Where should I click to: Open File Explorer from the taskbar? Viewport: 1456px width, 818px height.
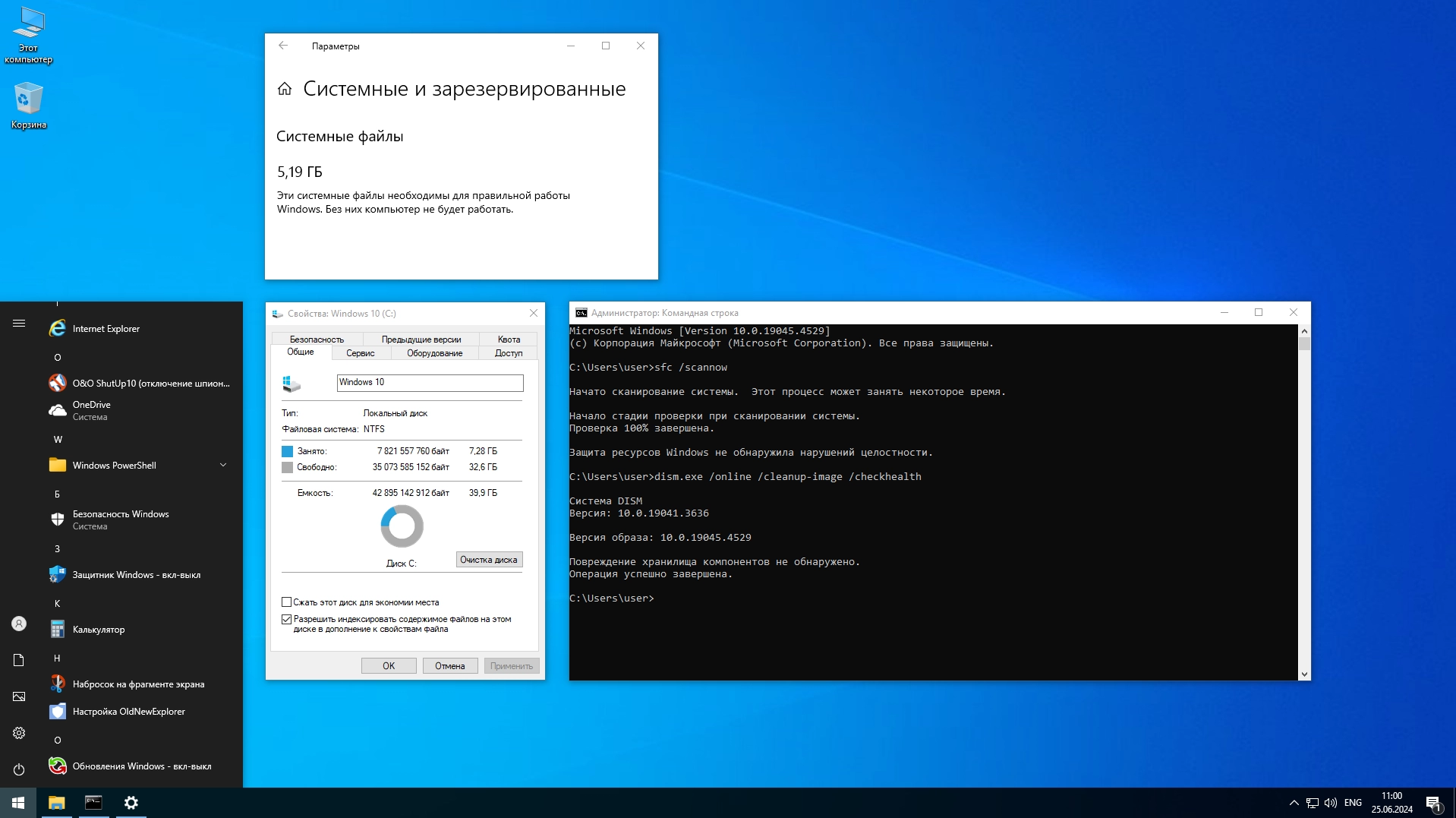pos(57,803)
